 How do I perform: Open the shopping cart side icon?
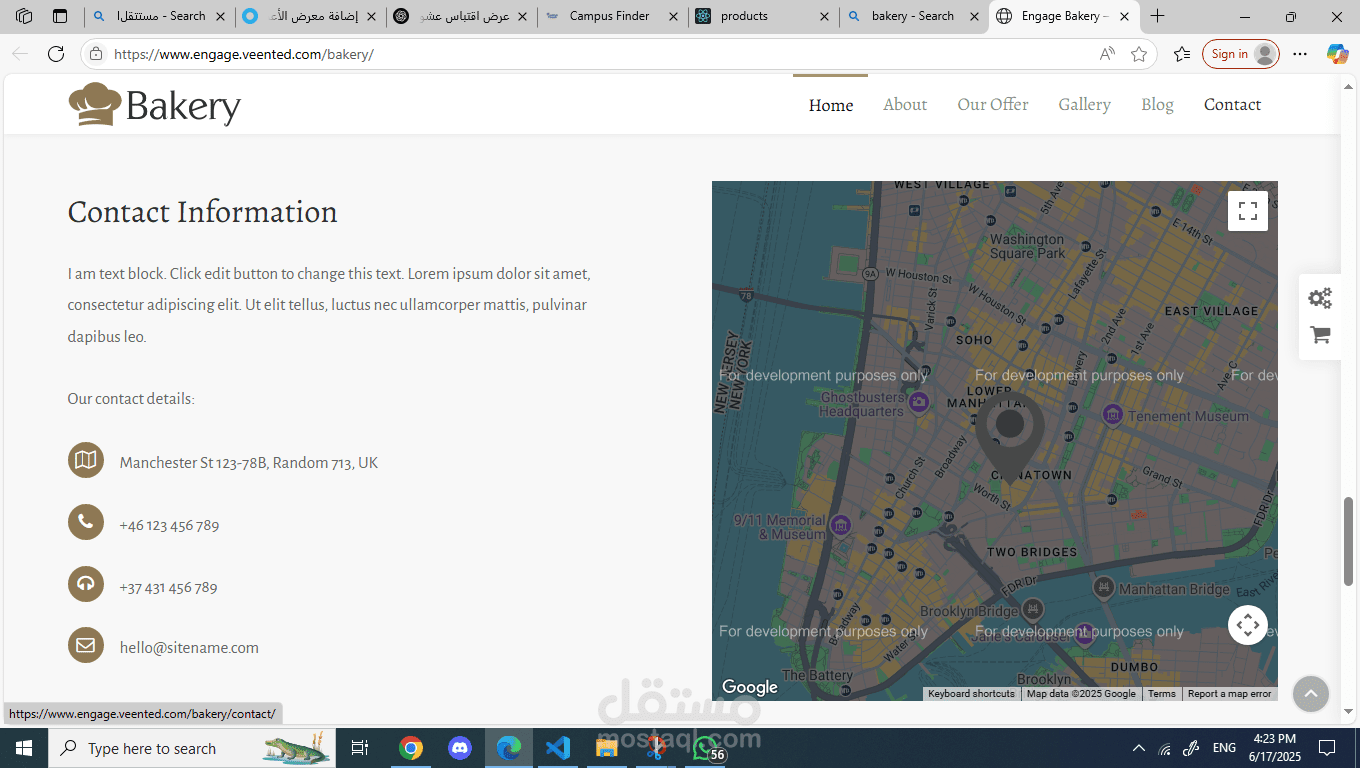[1320, 336]
